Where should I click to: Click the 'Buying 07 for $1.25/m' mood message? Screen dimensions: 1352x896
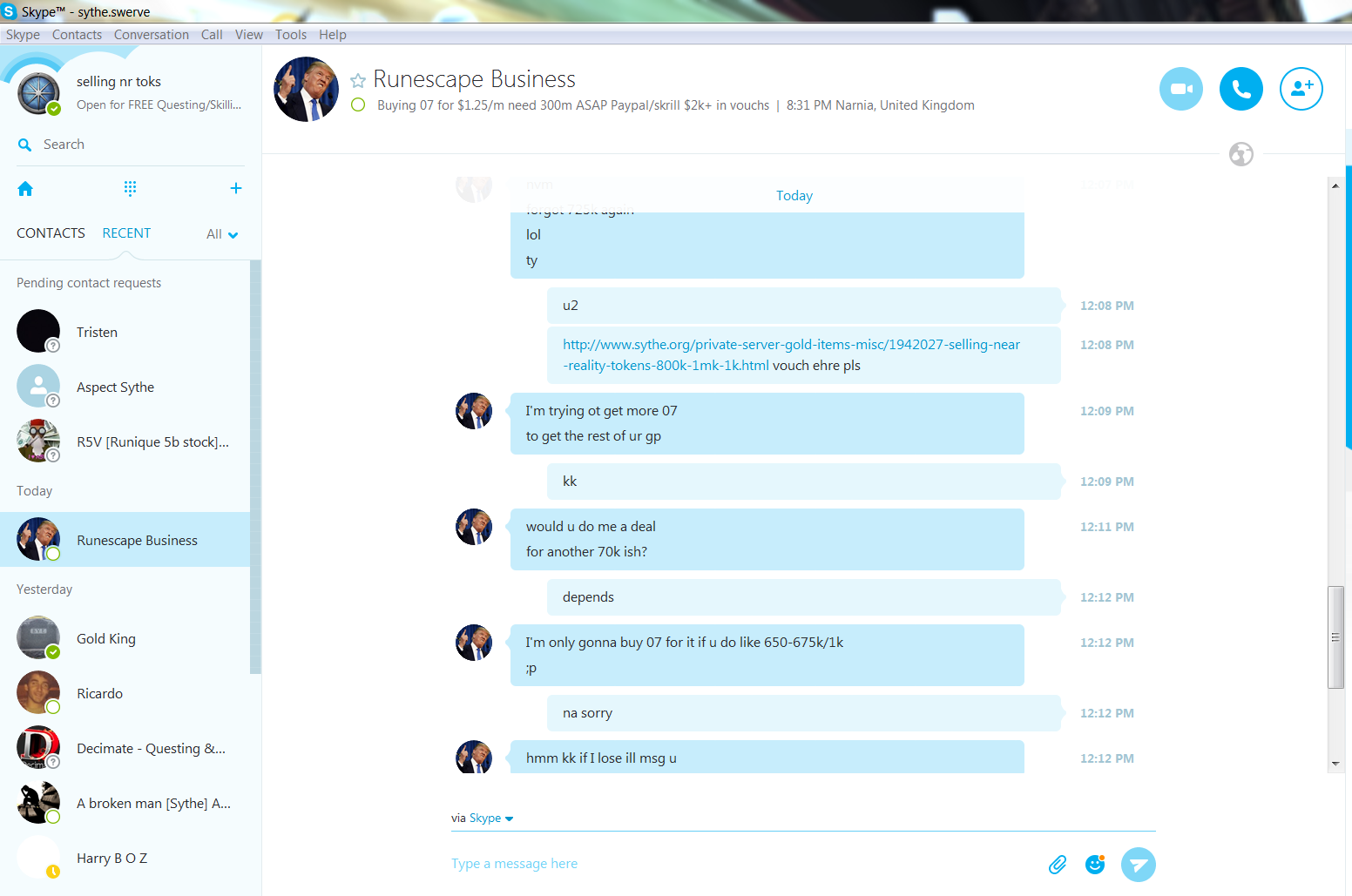coord(573,105)
